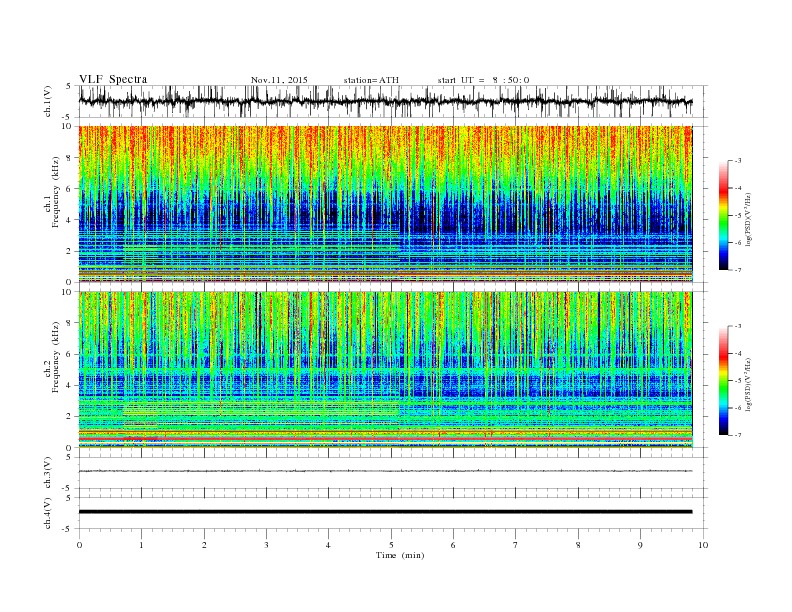The height and width of the screenshot is (612, 792).
Task: Click the "6" tick on the time axis
Action: [453, 545]
